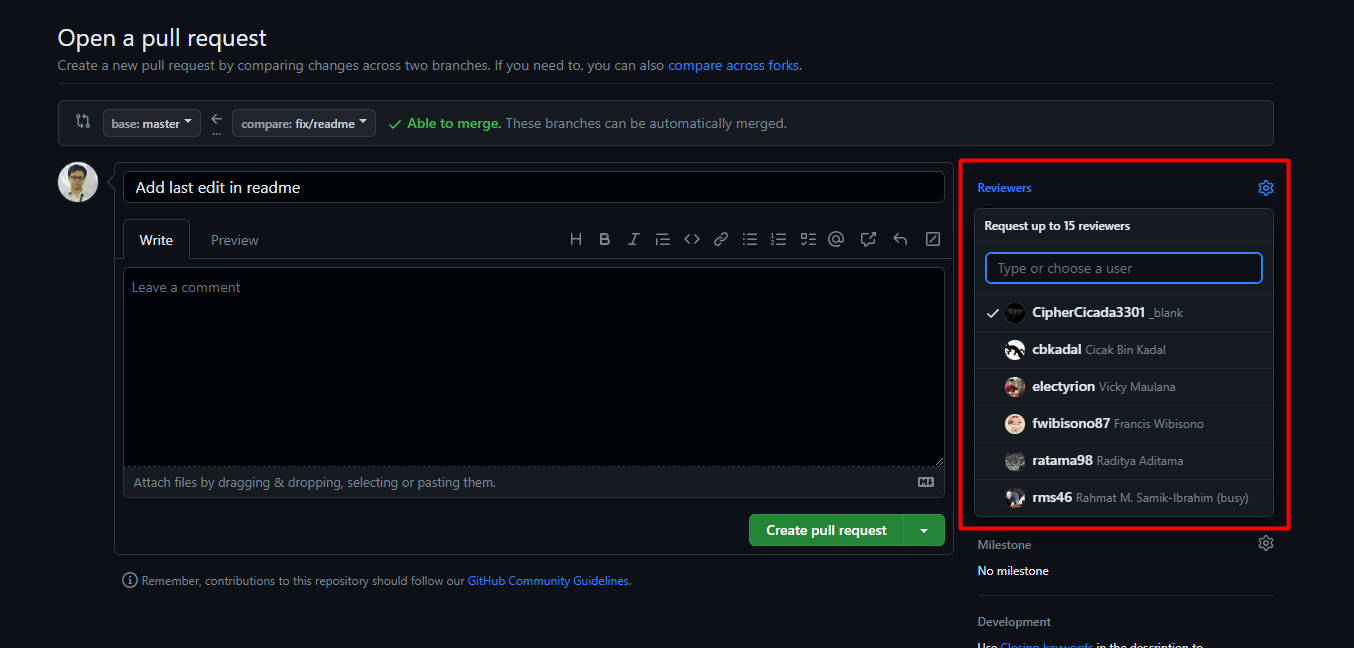Insert a code snippet with the code icon
Image resolution: width=1354 pixels, height=648 pixels.
tap(691, 239)
